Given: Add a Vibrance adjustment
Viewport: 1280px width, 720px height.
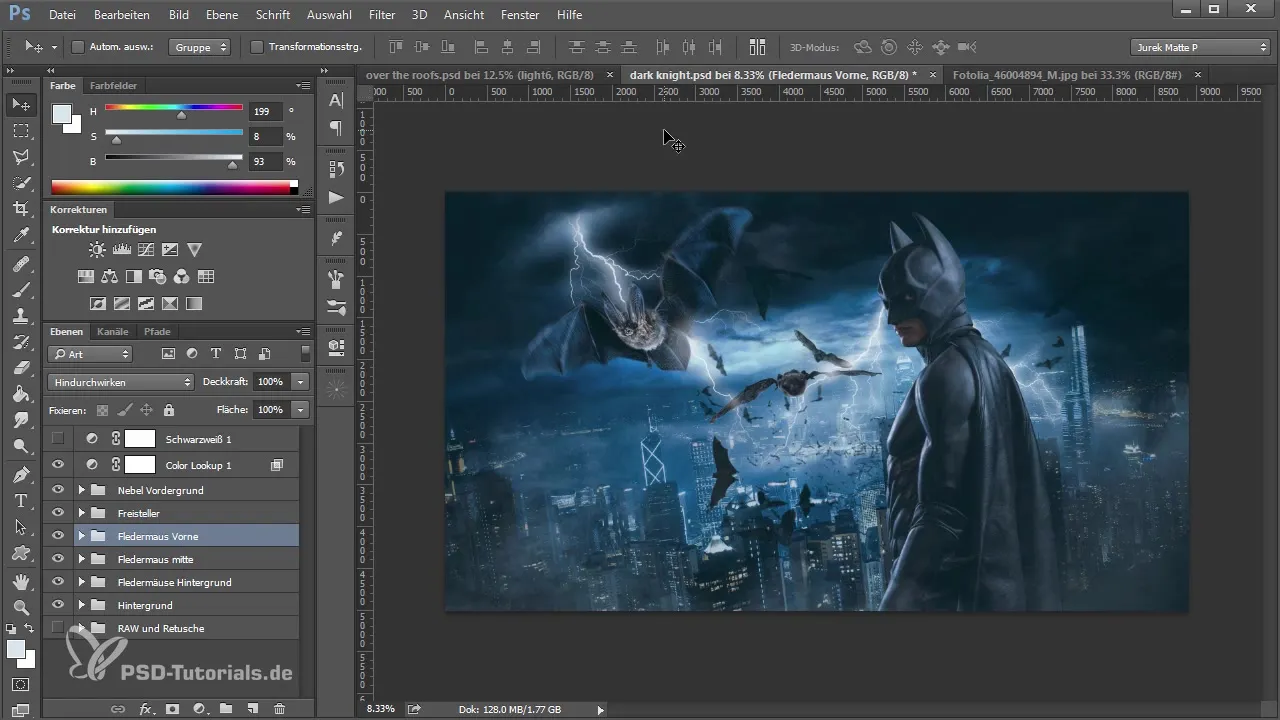Looking at the screenshot, I should pyautogui.click(x=195, y=250).
